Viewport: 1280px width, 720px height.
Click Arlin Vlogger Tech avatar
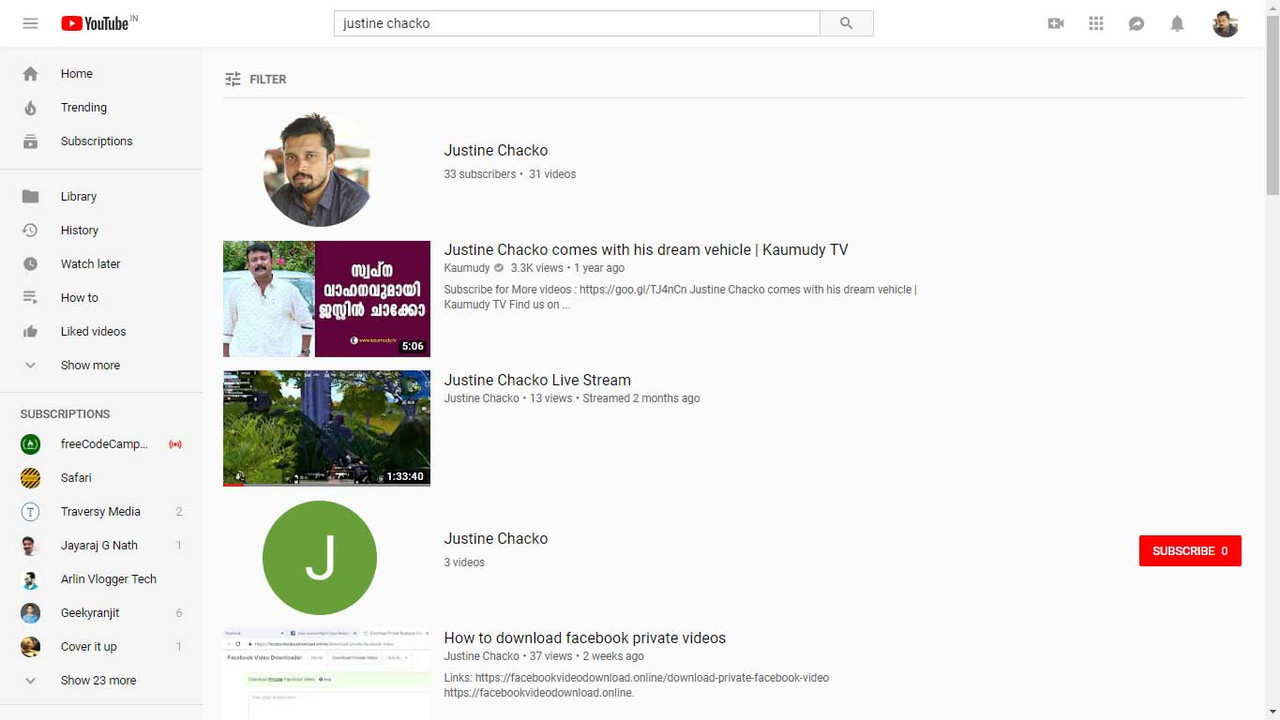click(30, 579)
